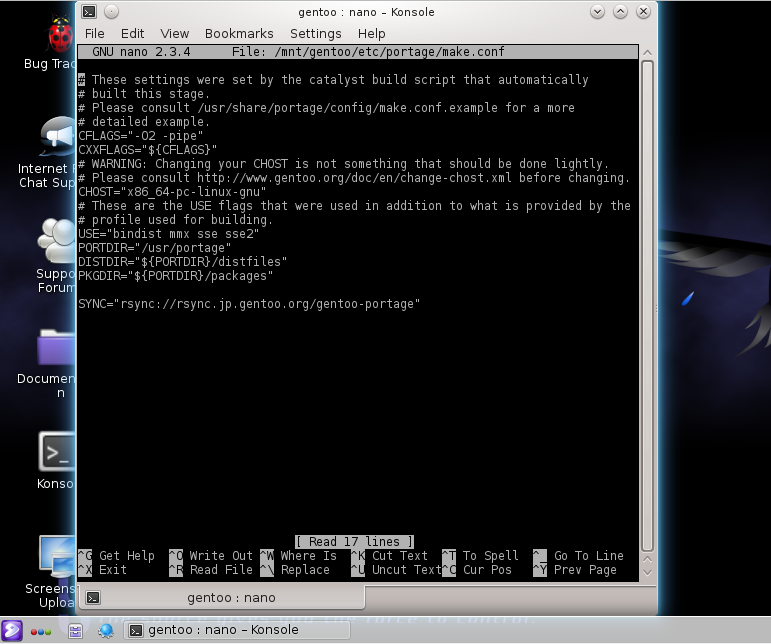Click the terminal vertical scrollbar track
This screenshot has height=644, width=771.
click(648, 306)
